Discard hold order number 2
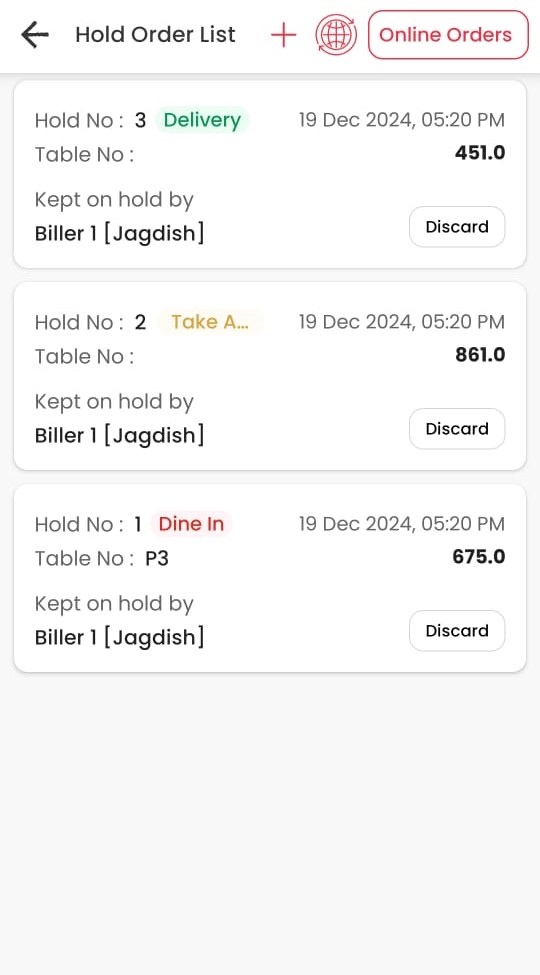 (457, 429)
